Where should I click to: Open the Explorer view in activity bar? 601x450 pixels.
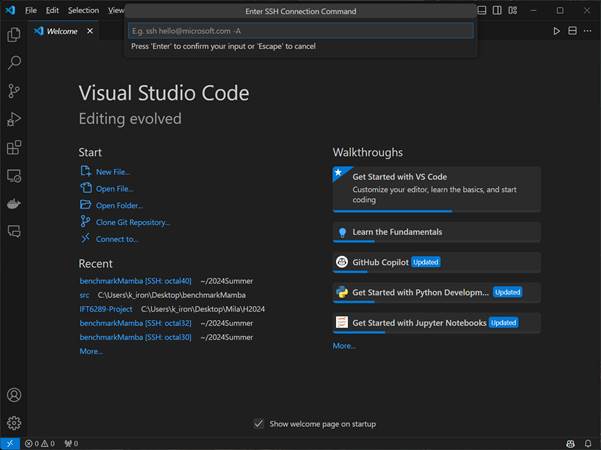[14, 34]
